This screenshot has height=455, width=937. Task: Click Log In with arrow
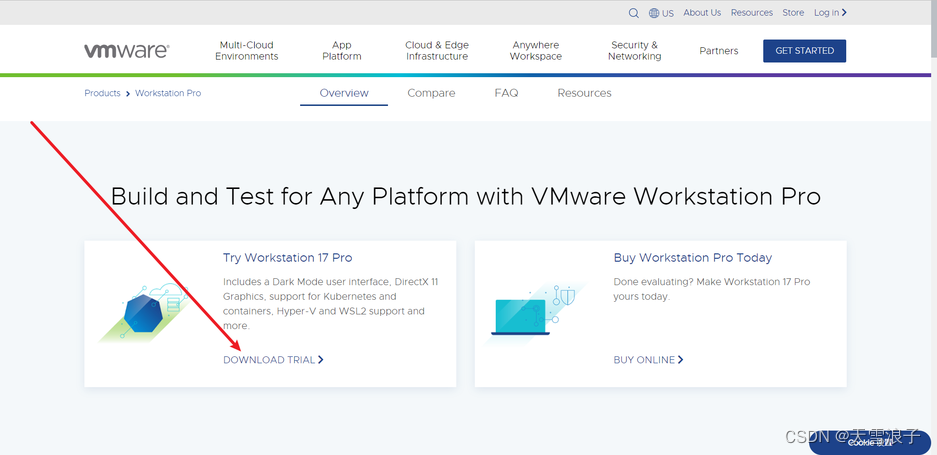[830, 13]
